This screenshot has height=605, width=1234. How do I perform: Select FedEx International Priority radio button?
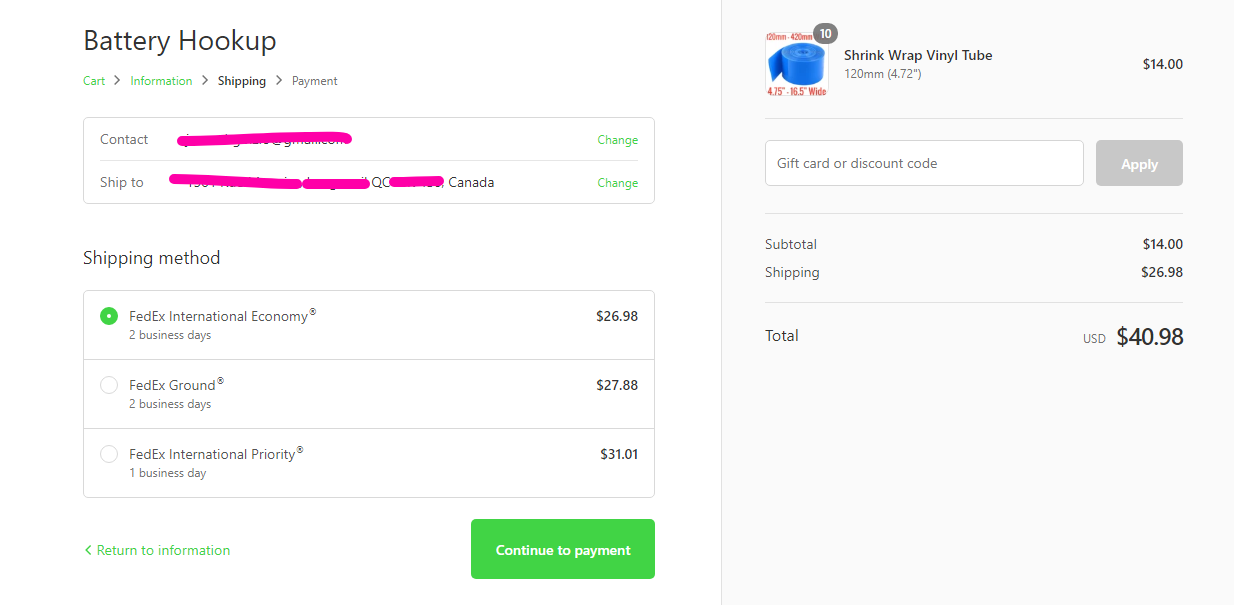[109, 454]
